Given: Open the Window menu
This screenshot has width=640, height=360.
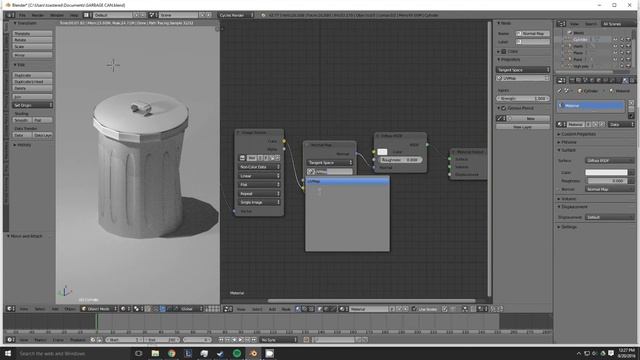Looking at the screenshot, I should click(x=57, y=15).
